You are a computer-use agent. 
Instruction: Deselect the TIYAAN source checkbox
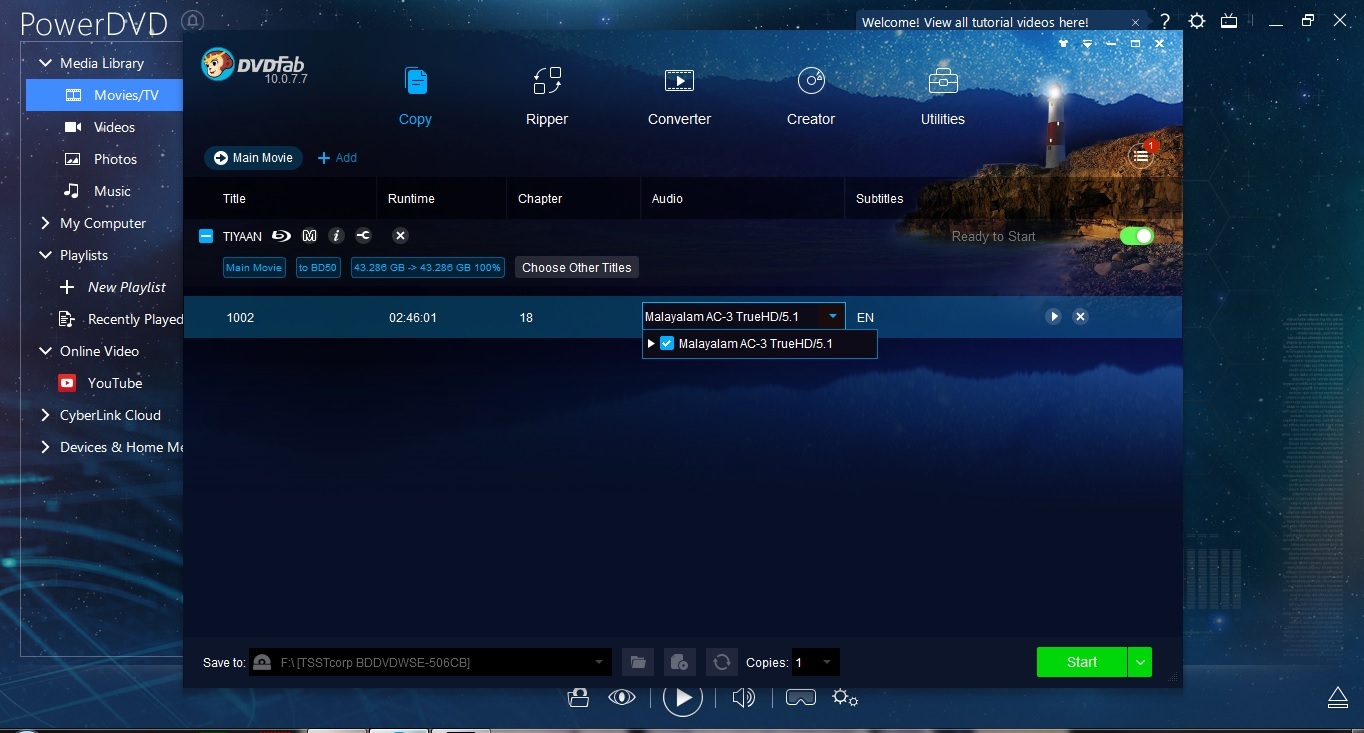206,236
